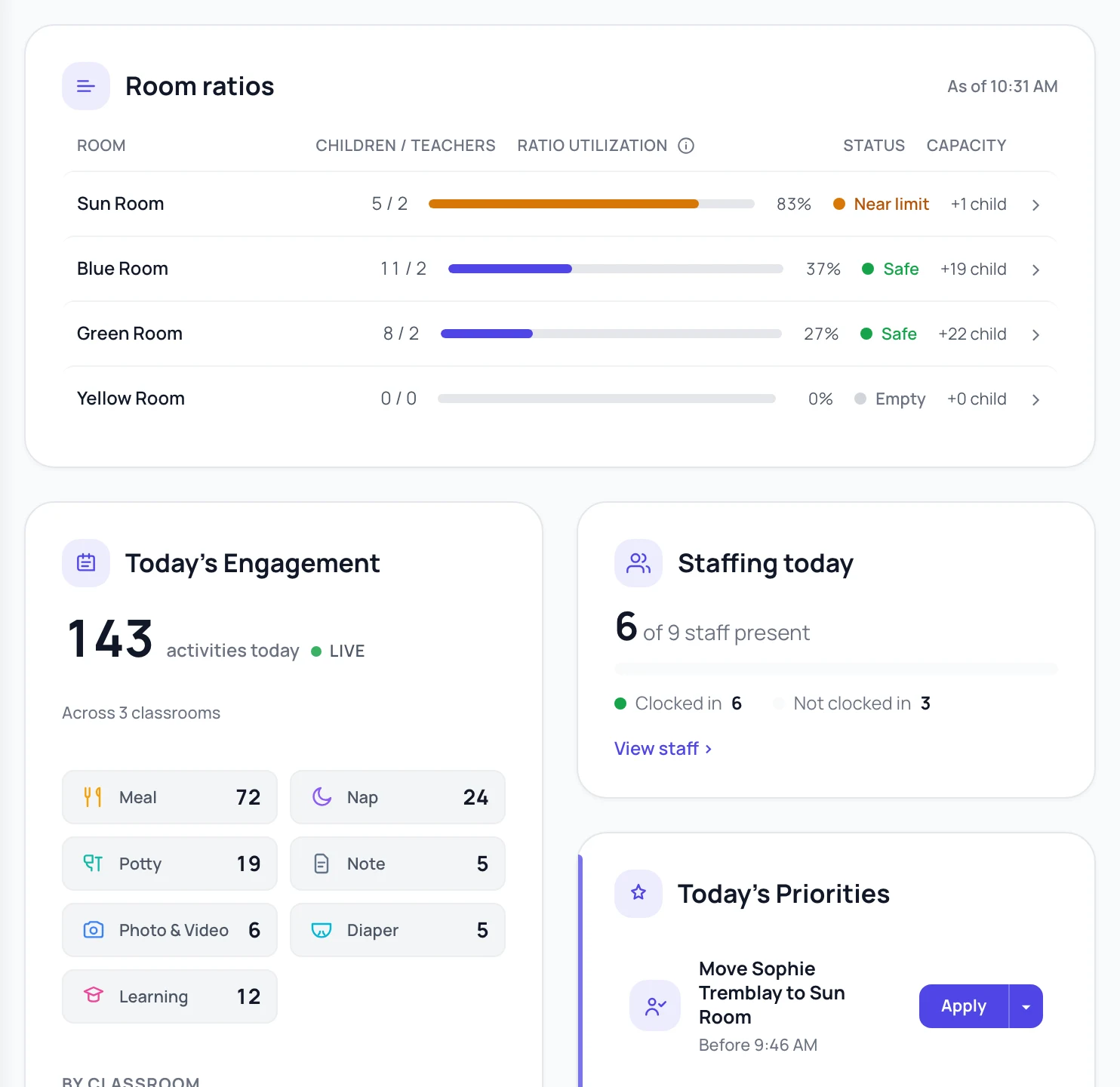Screen dimensions: 1120x1087
Task: Click the Yellow Room Empty status
Action: pos(890,399)
